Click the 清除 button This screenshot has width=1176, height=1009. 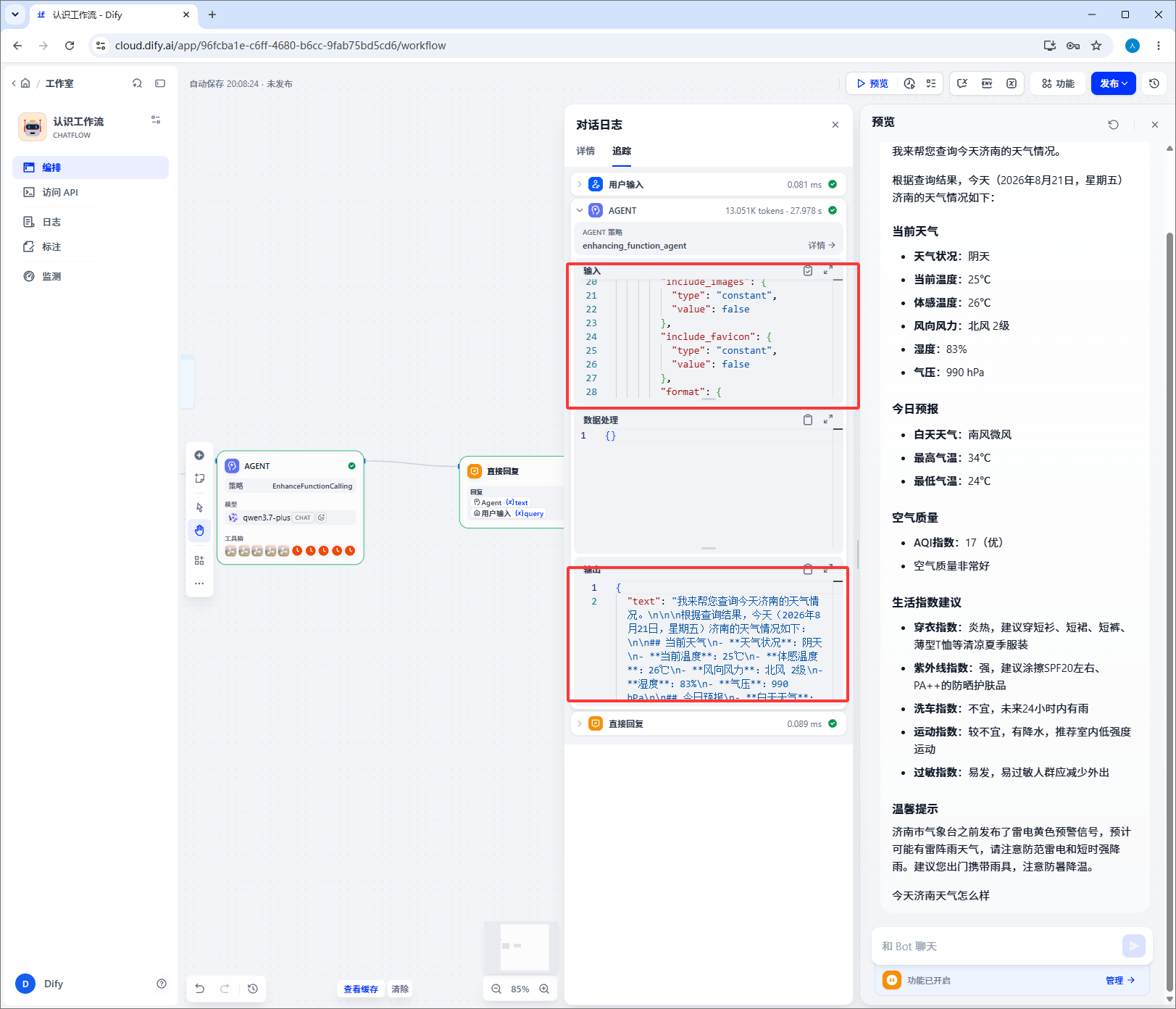pos(400,989)
